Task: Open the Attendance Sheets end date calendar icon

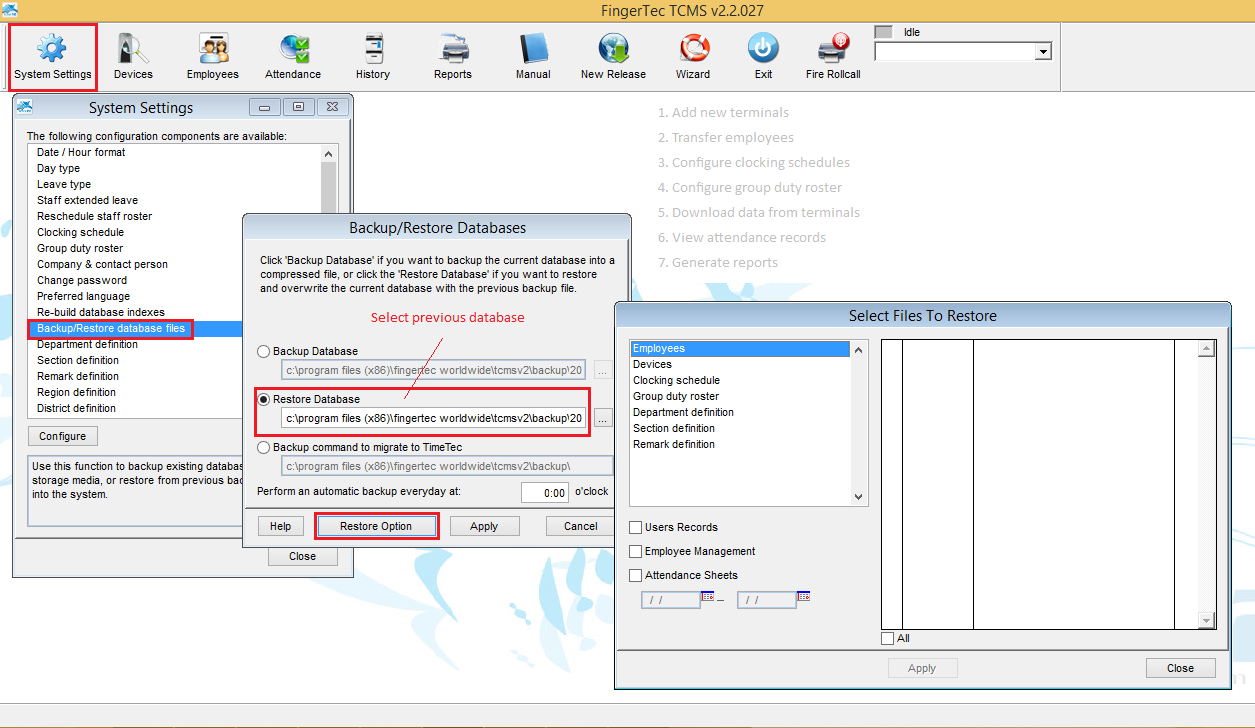Action: point(803,596)
